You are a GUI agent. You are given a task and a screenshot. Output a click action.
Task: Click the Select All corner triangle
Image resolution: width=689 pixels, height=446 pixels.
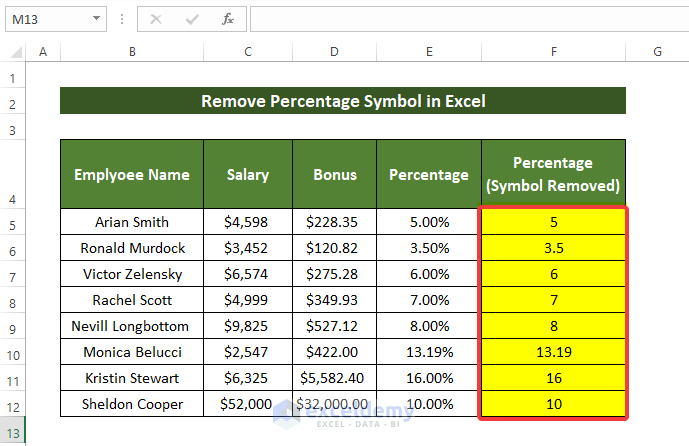(x=13, y=51)
